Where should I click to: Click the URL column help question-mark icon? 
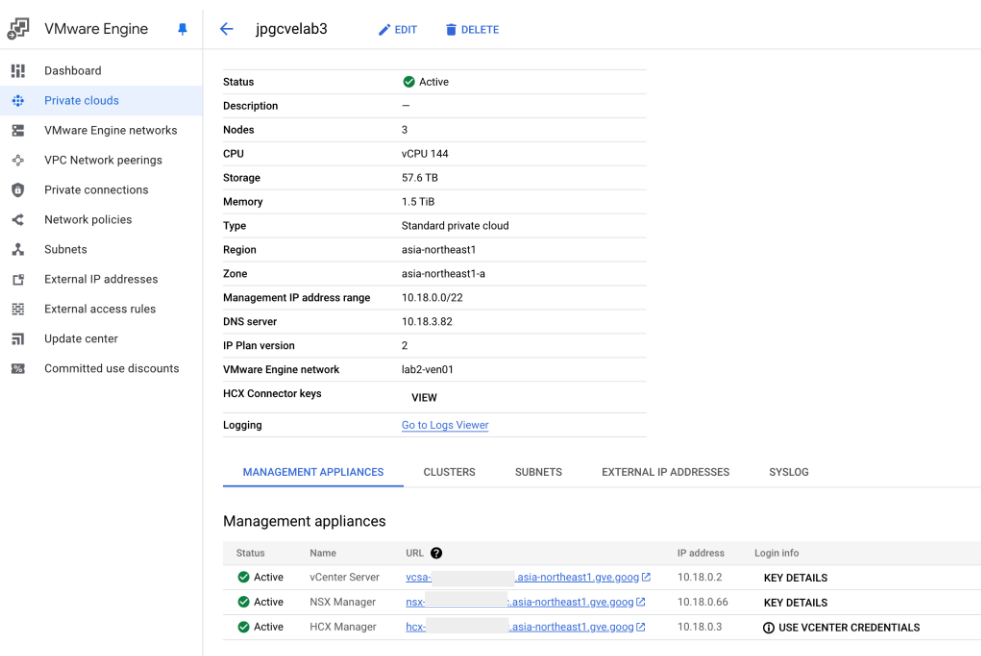pos(436,553)
